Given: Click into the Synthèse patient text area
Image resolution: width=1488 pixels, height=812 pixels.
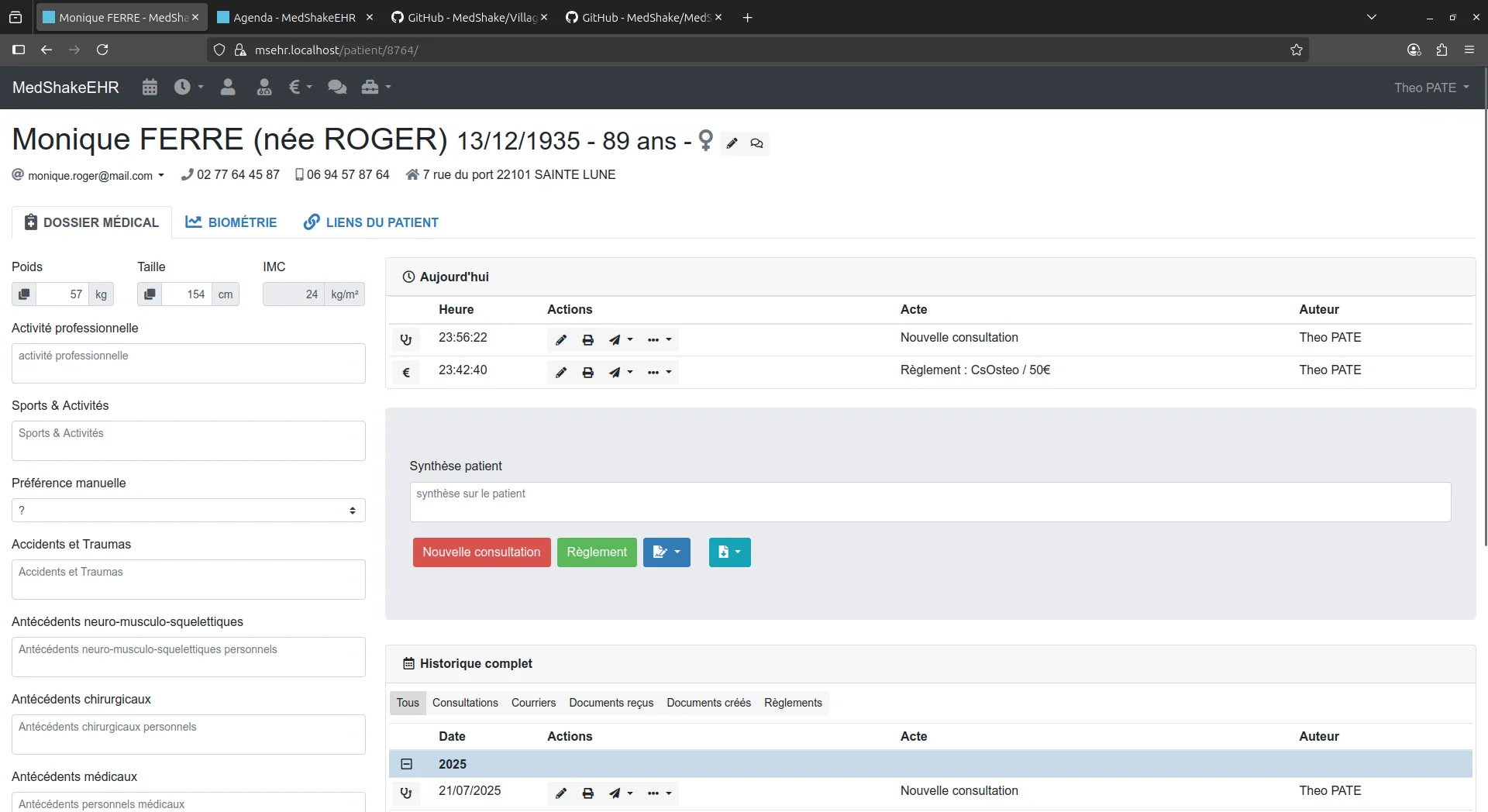Looking at the screenshot, I should 929,502.
